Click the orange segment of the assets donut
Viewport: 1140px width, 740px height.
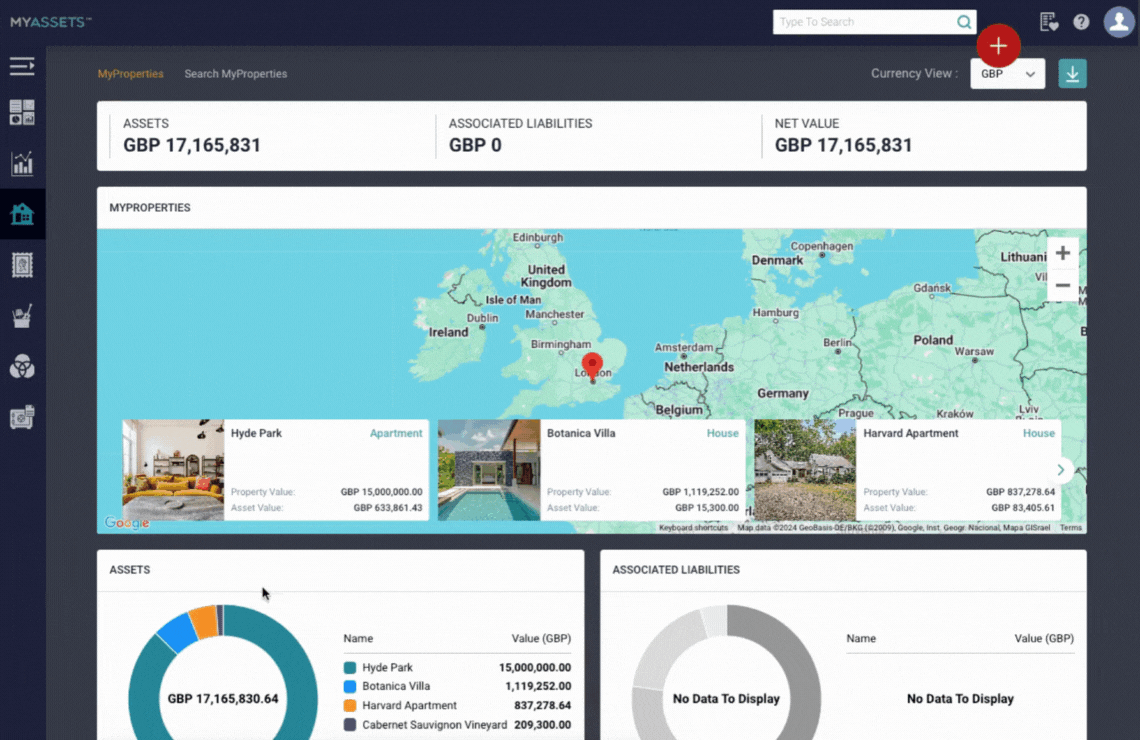click(204, 622)
